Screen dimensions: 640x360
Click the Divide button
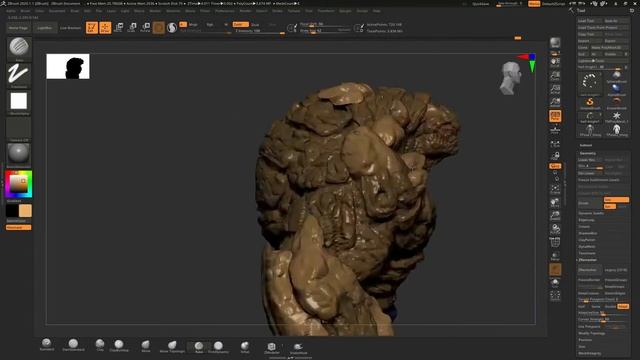[590, 203]
